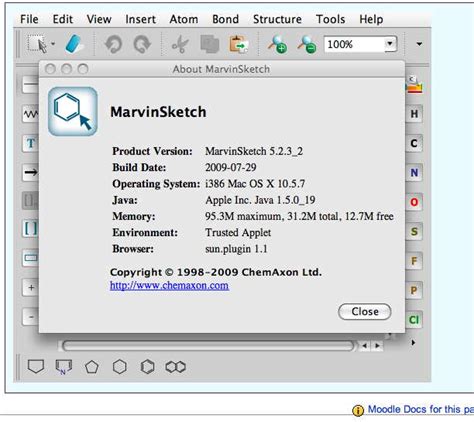This screenshot has width=474, height=422.
Task: Insert the naphthalene fused-ring template
Action: (176, 367)
